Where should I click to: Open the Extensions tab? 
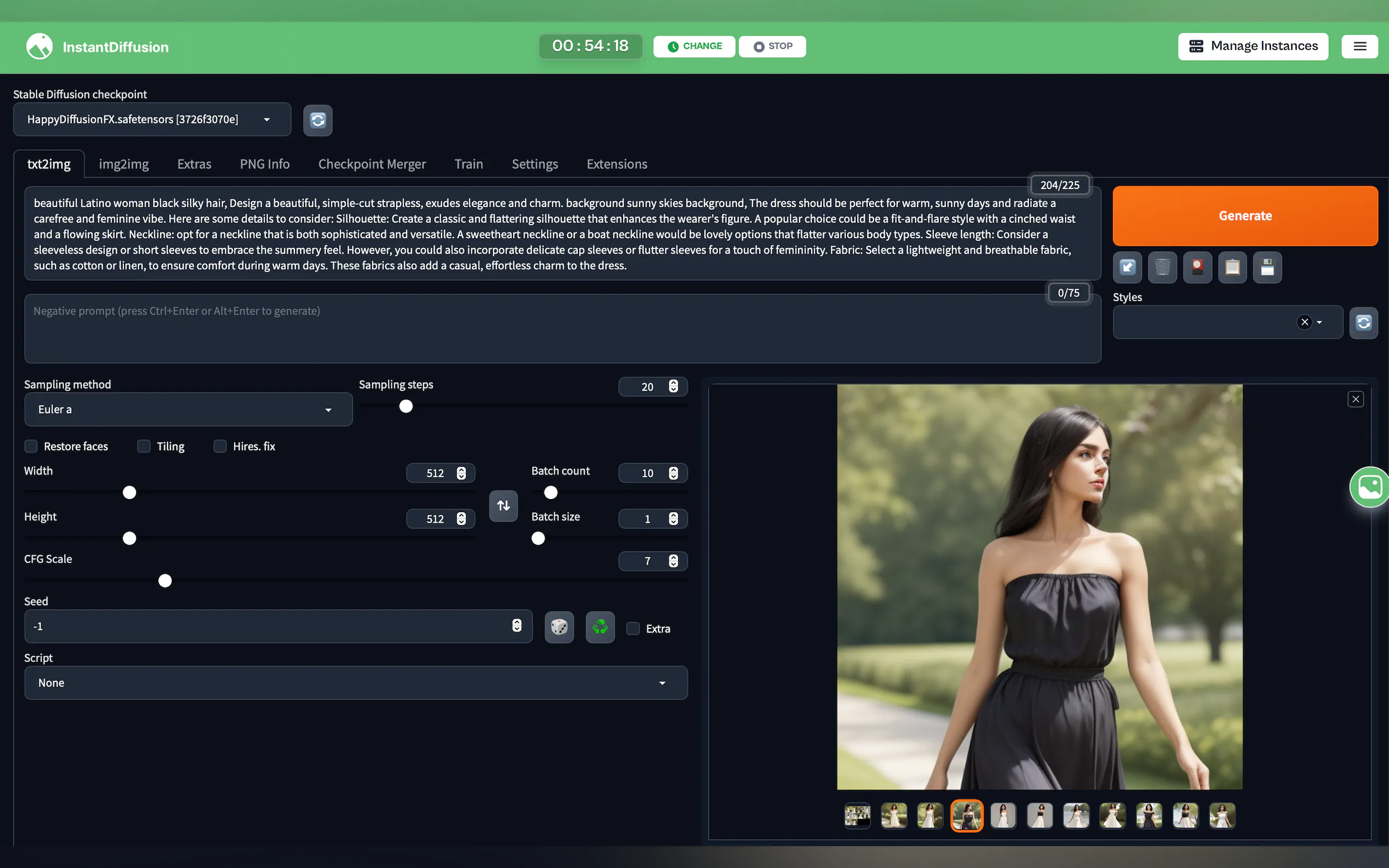tap(616, 164)
